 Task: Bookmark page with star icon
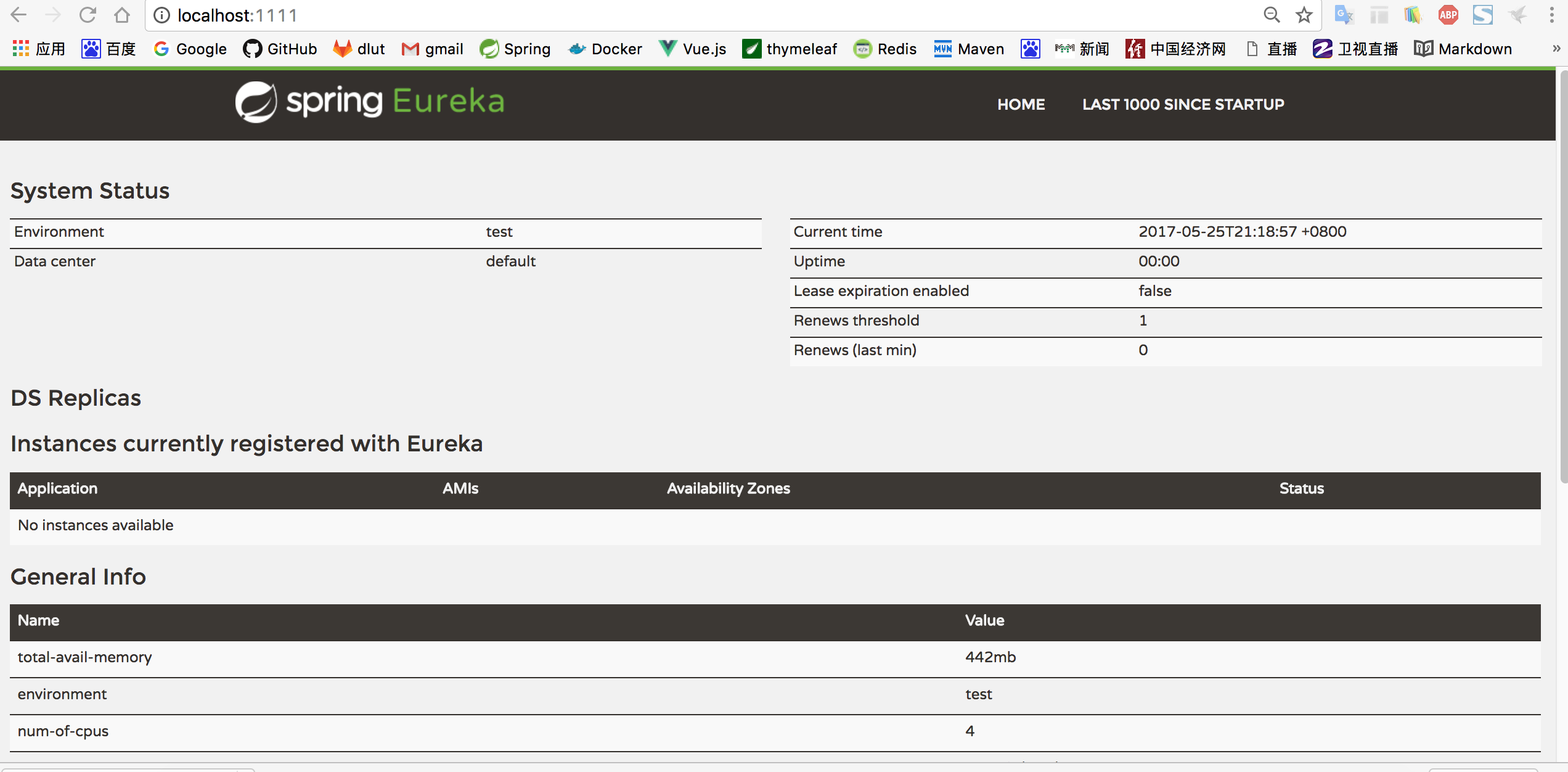(1304, 15)
